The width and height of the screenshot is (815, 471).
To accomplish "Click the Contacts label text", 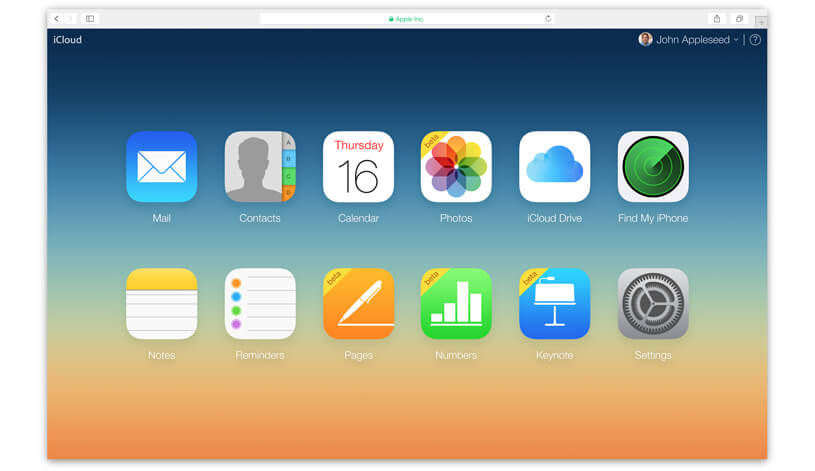I will (x=260, y=218).
